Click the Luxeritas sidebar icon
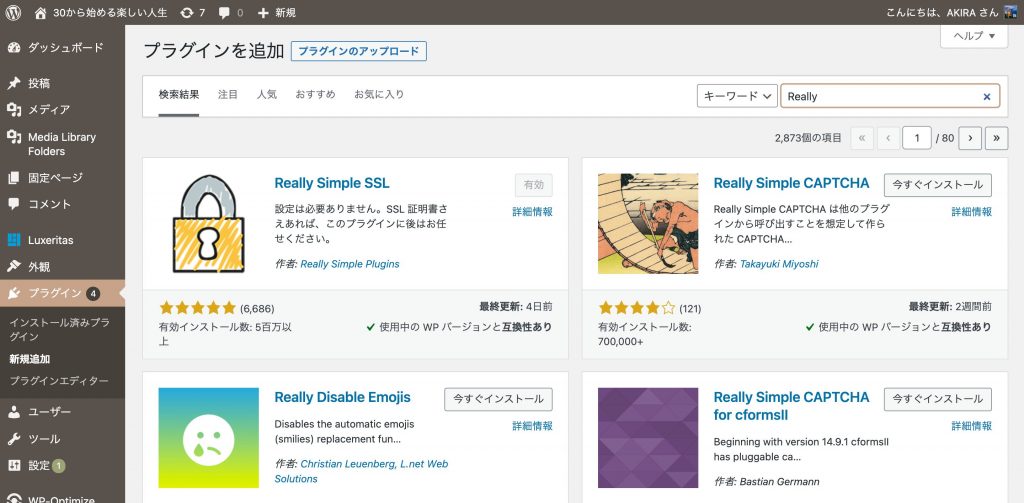This screenshot has width=1024, height=503. pos(14,240)
